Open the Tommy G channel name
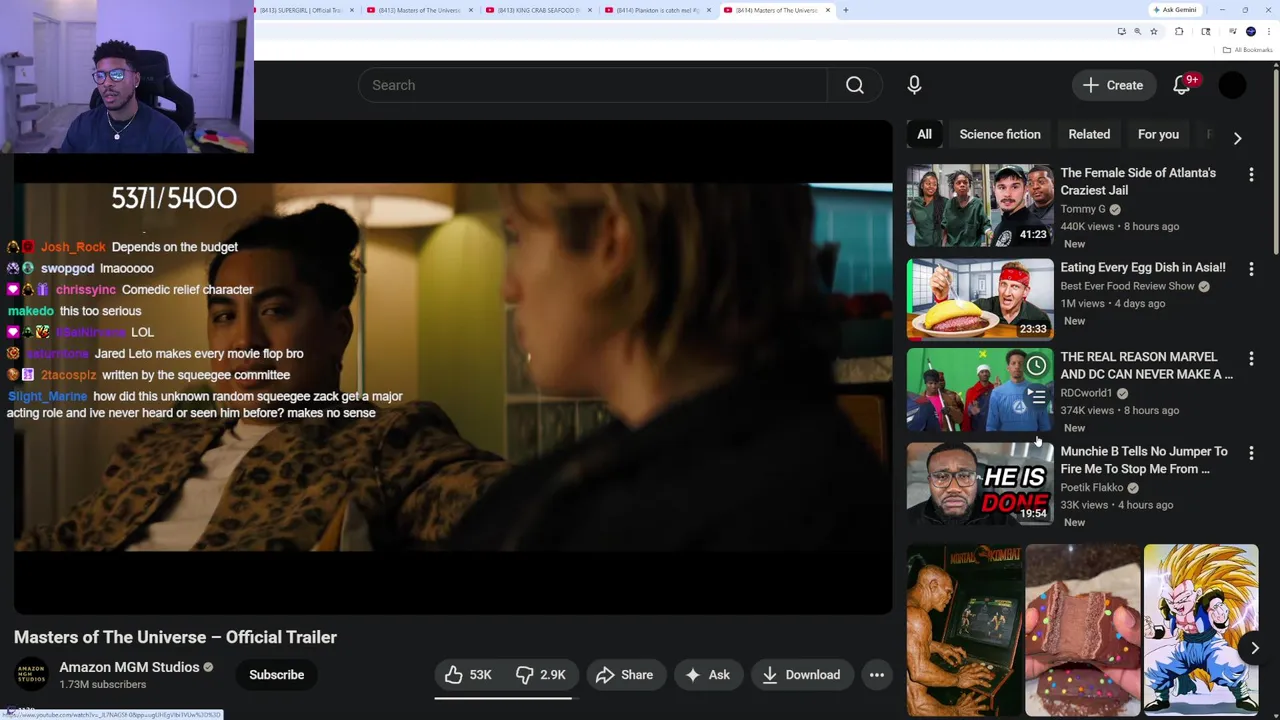 pos(1083,209)
